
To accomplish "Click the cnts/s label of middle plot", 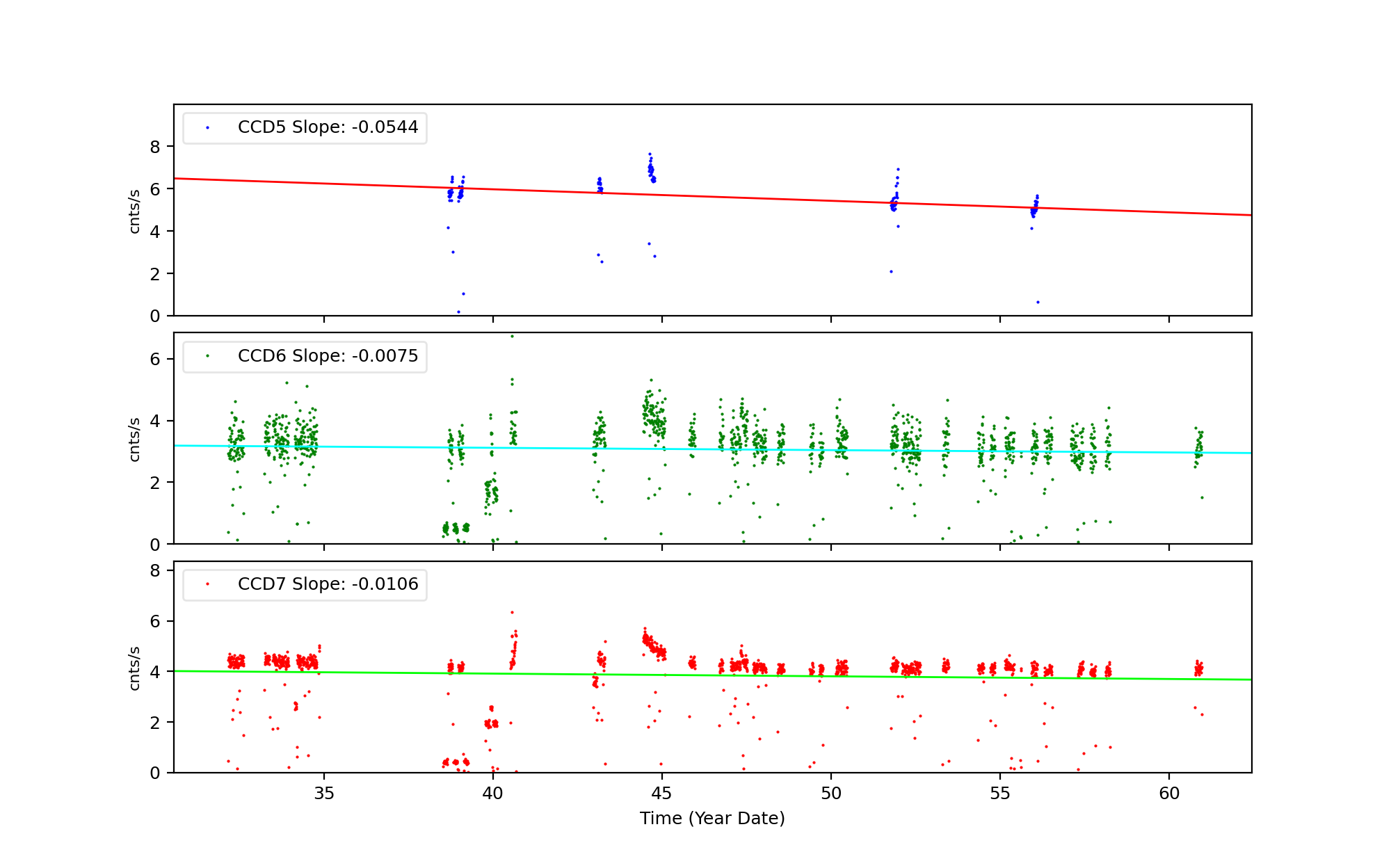I will coord(135,439).
